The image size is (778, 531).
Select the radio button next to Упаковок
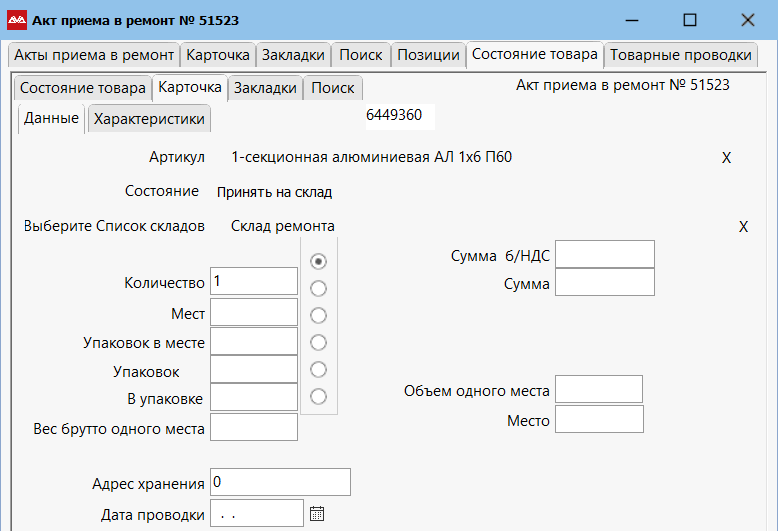point(319,369)
